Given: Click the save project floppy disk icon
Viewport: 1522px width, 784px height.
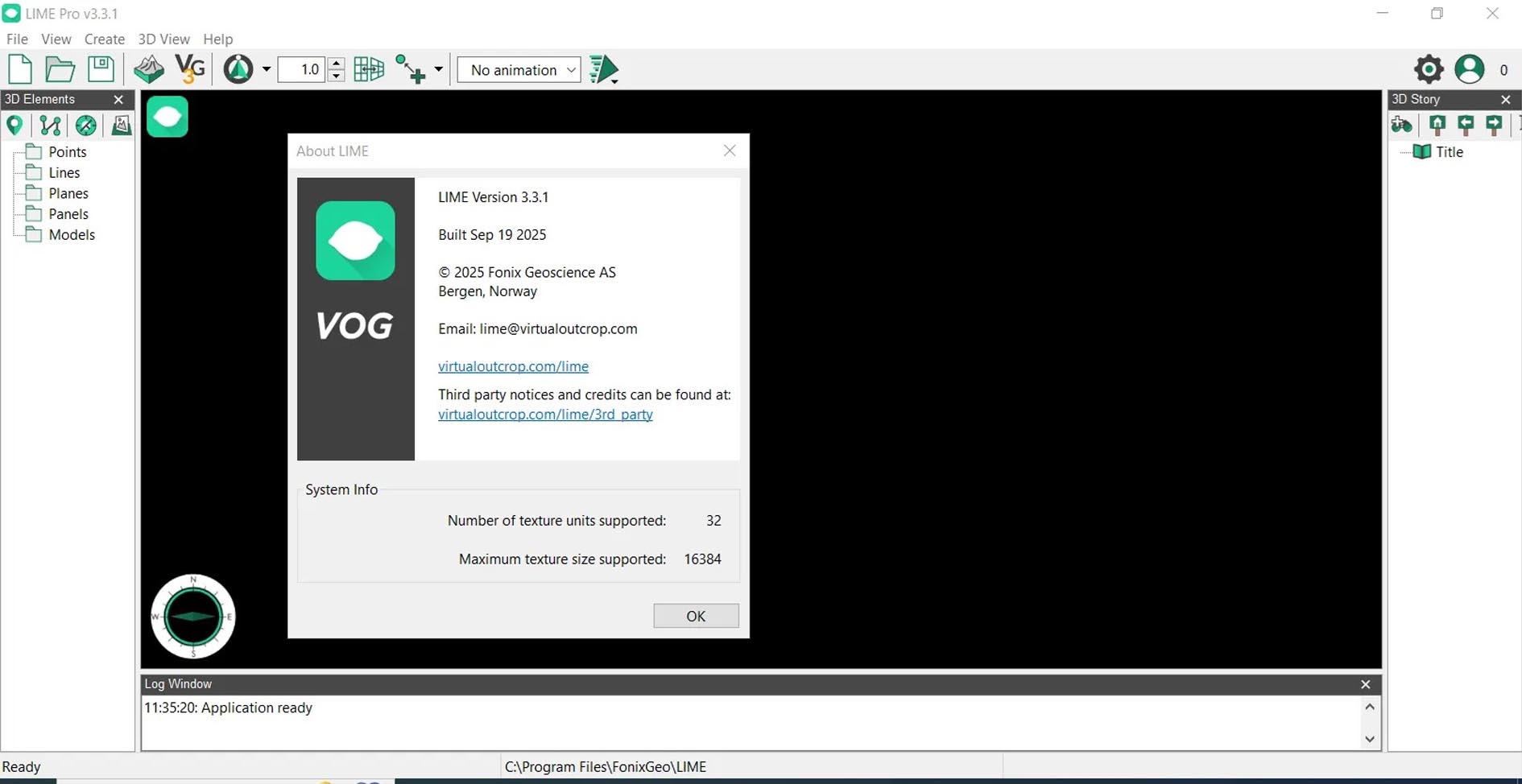Looking at the screenshot, I should (101, 69).
